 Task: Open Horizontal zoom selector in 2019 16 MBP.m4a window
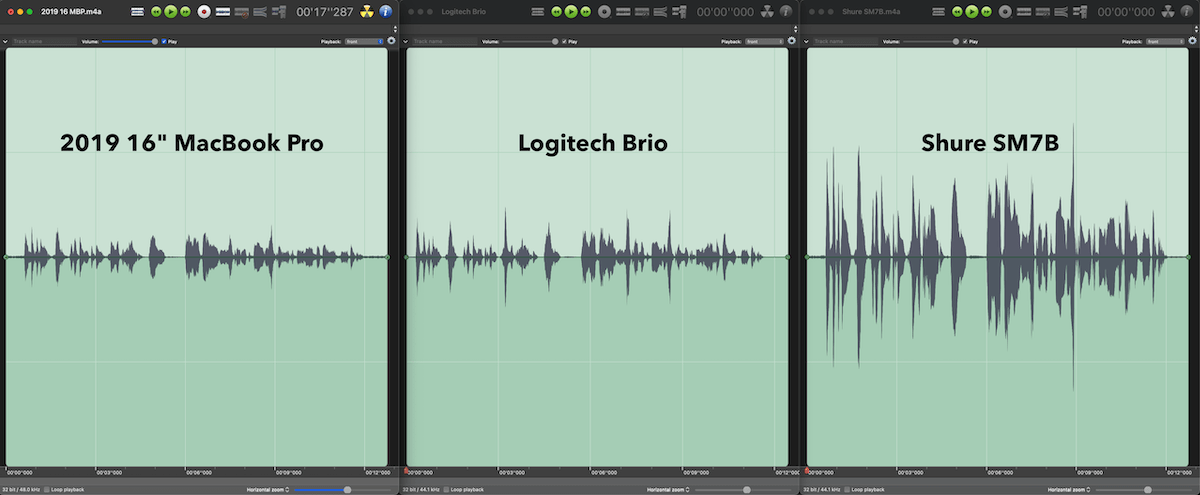(268, 489)
